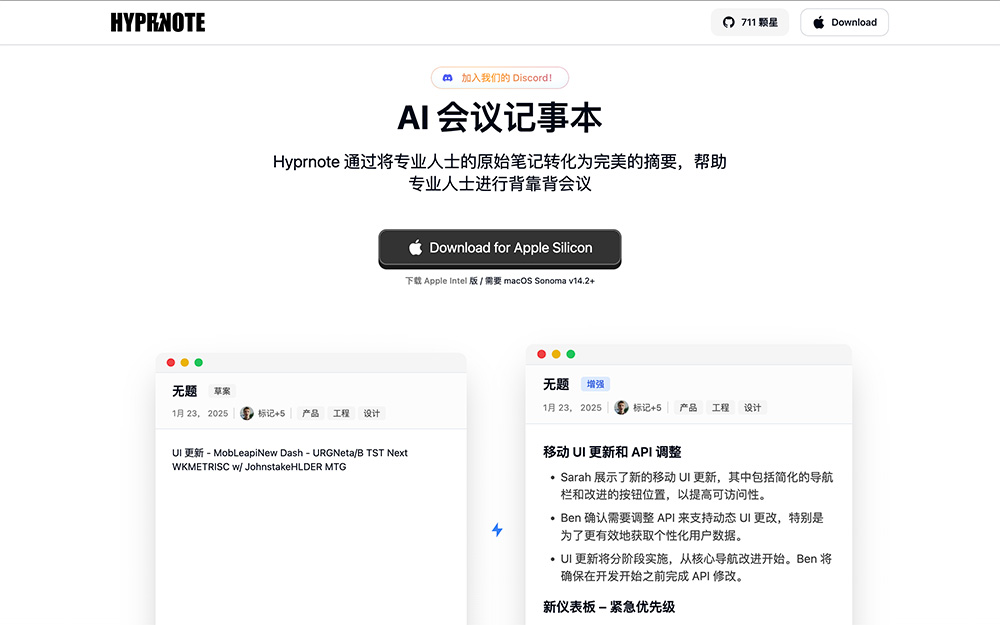
Task: Click the green dot on 增强 window
Action: 571,354
